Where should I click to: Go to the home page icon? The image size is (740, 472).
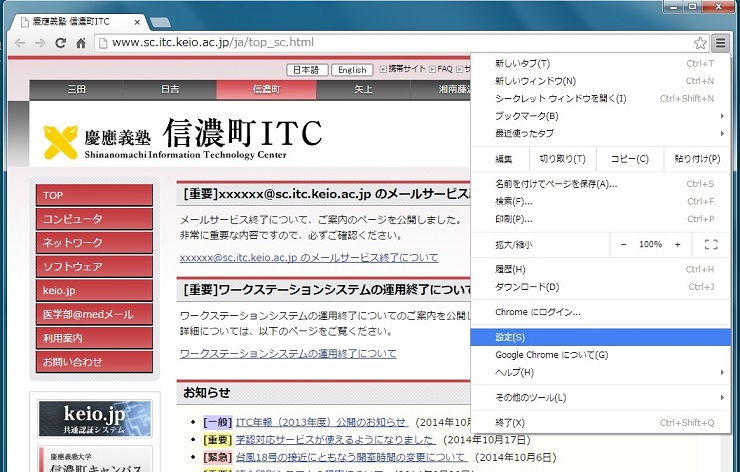81,43
